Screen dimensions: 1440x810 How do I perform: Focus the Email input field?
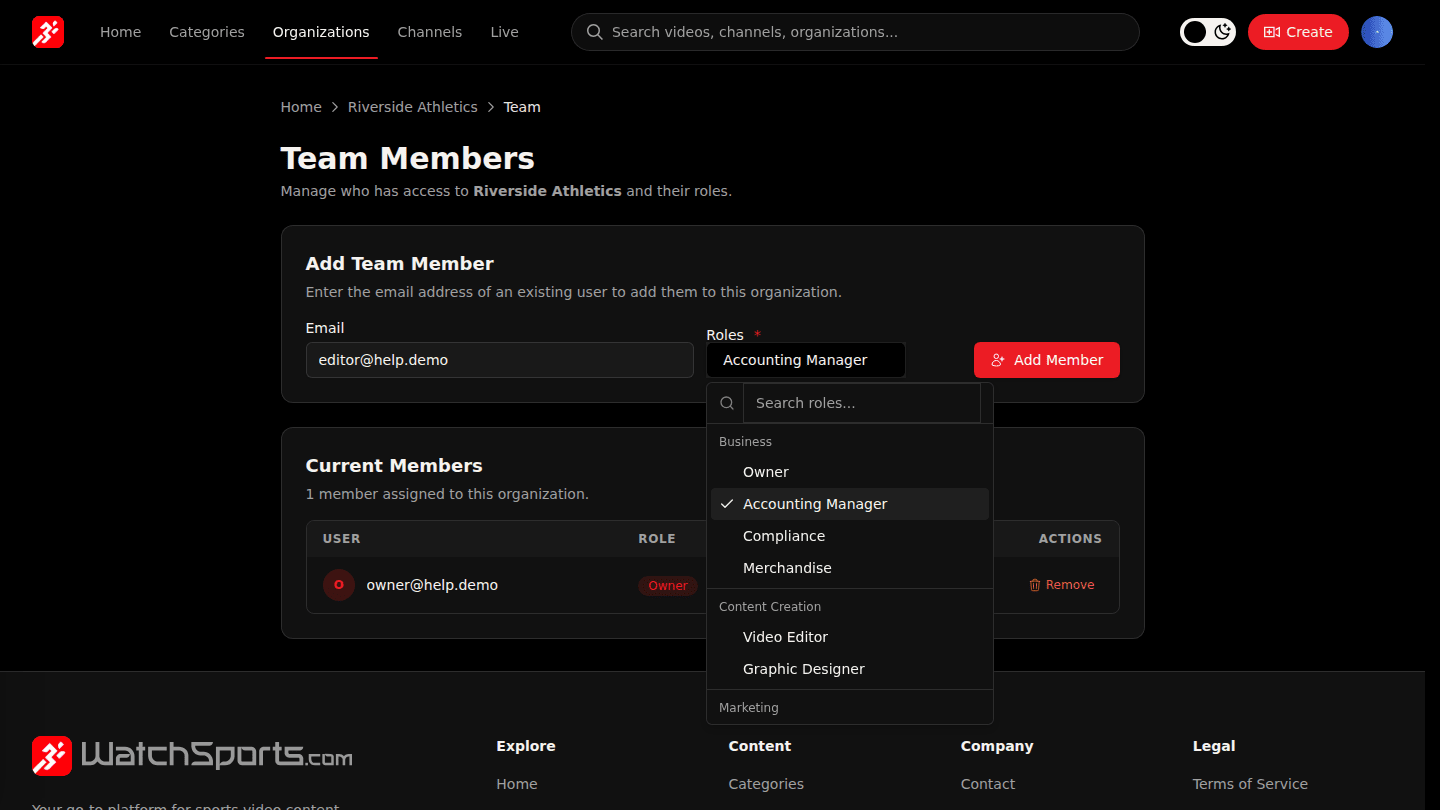pyautogui.click(x=500, y=360)
